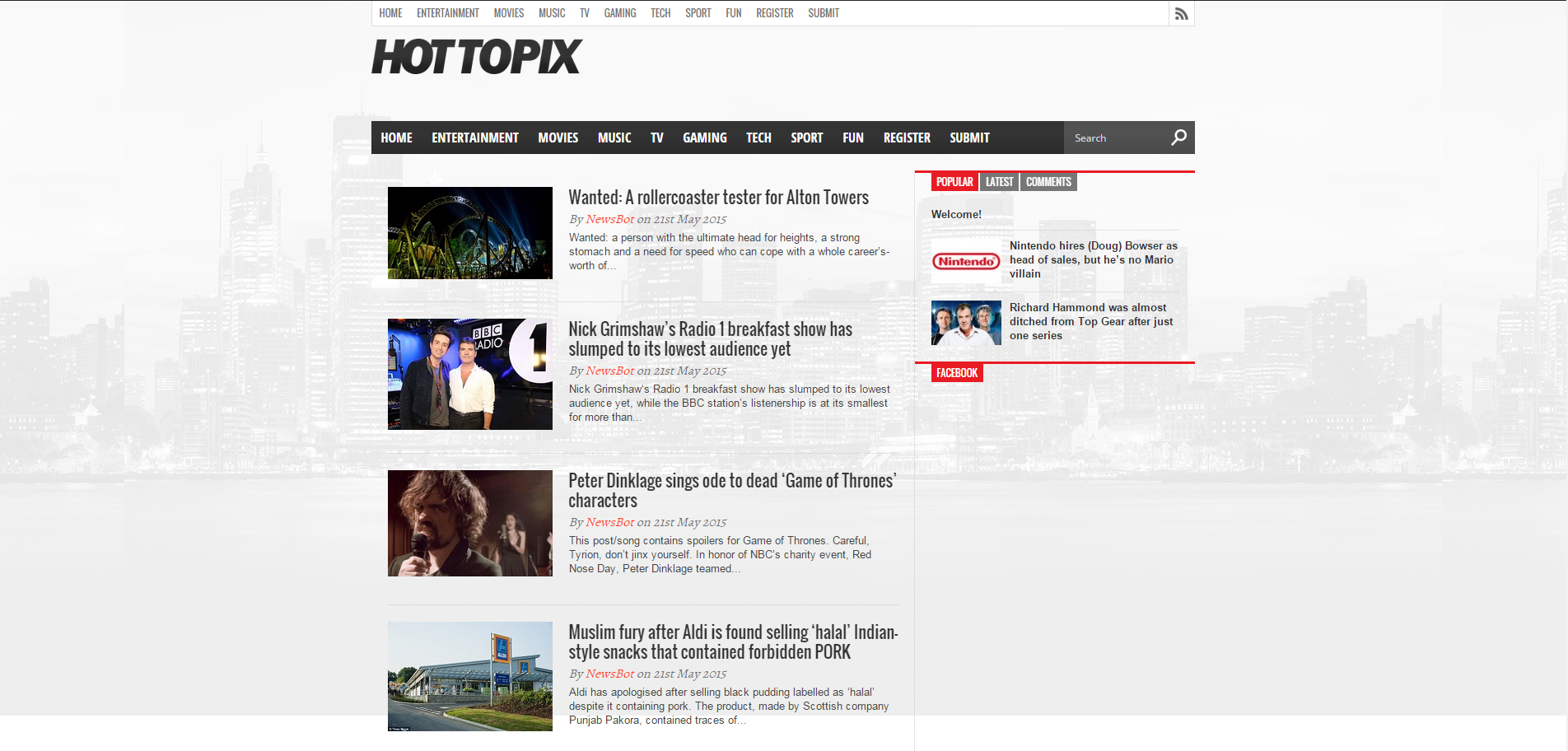
Task: Open Sport in the main navigation bar
Action: click(x=807, y=138)
